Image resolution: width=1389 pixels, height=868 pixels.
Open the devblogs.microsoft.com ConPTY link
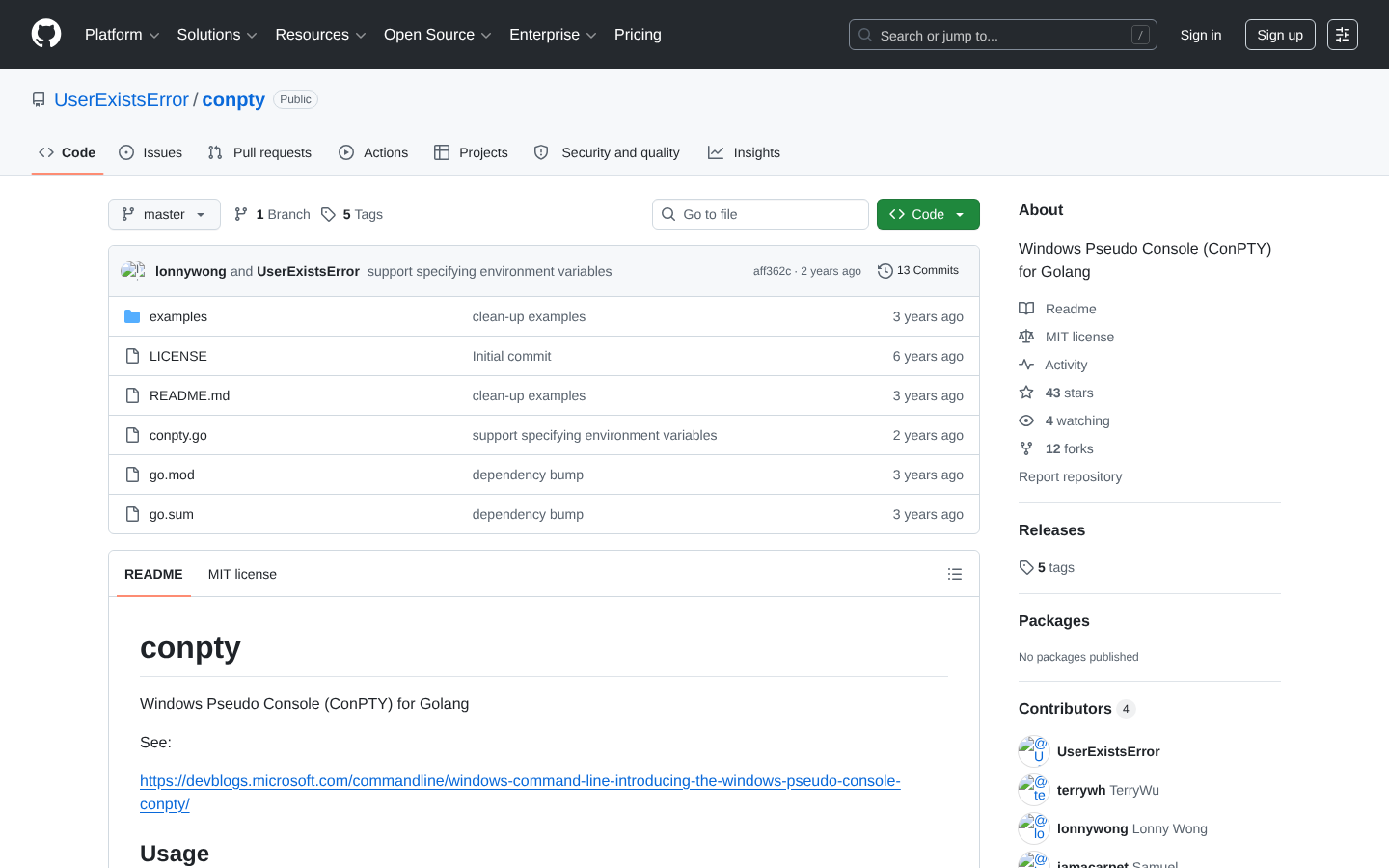click(520, 793)
